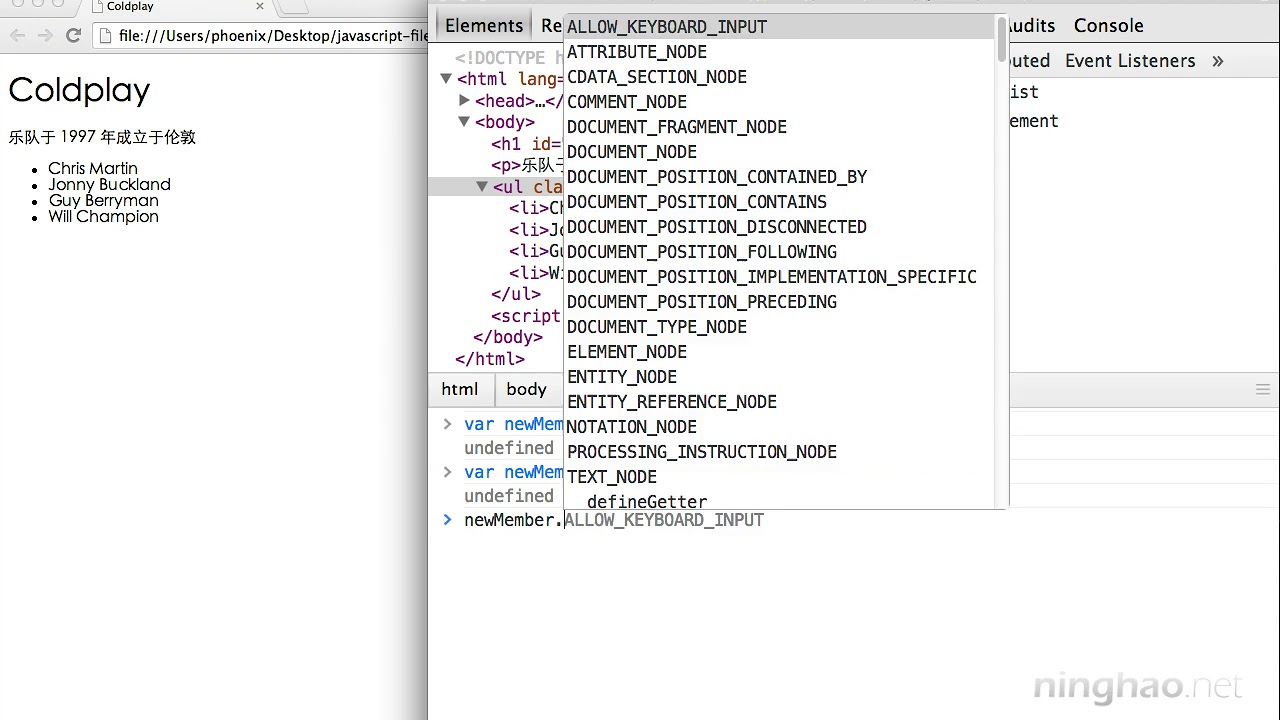Click the Jonny Buckland list item

tap(109, 184)
